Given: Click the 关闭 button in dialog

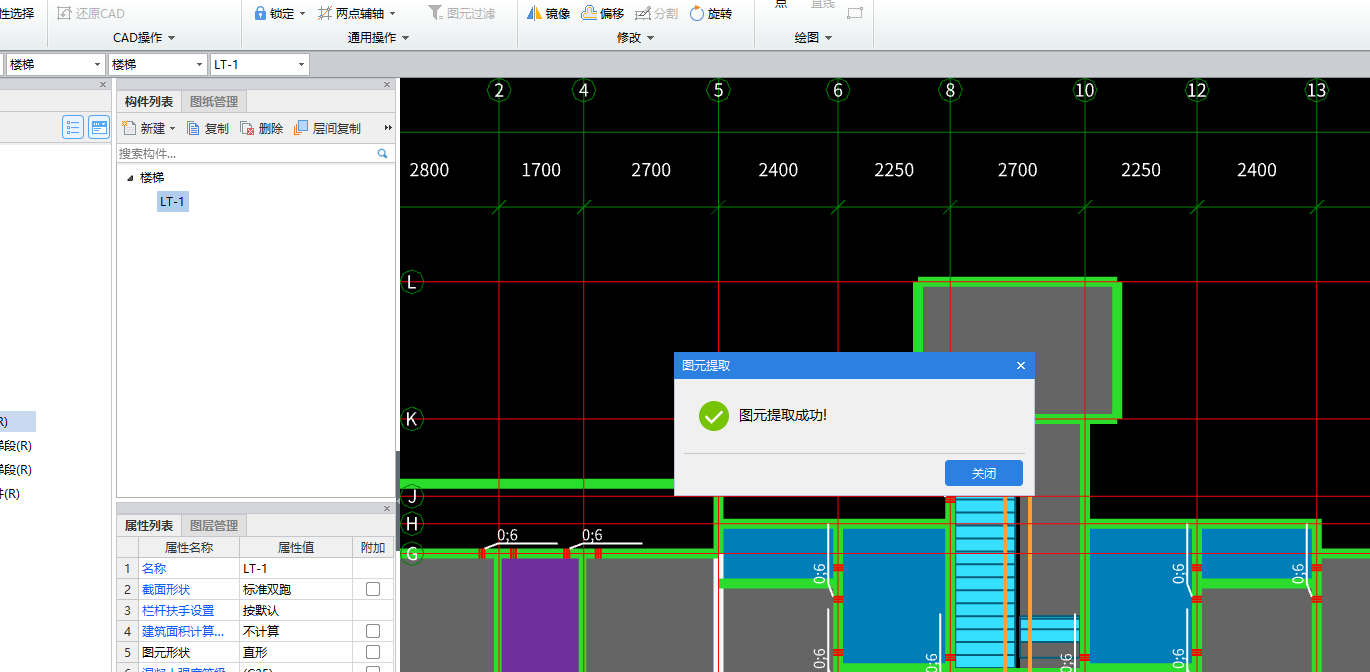Looking at the screenshot, I should point(983,473).
